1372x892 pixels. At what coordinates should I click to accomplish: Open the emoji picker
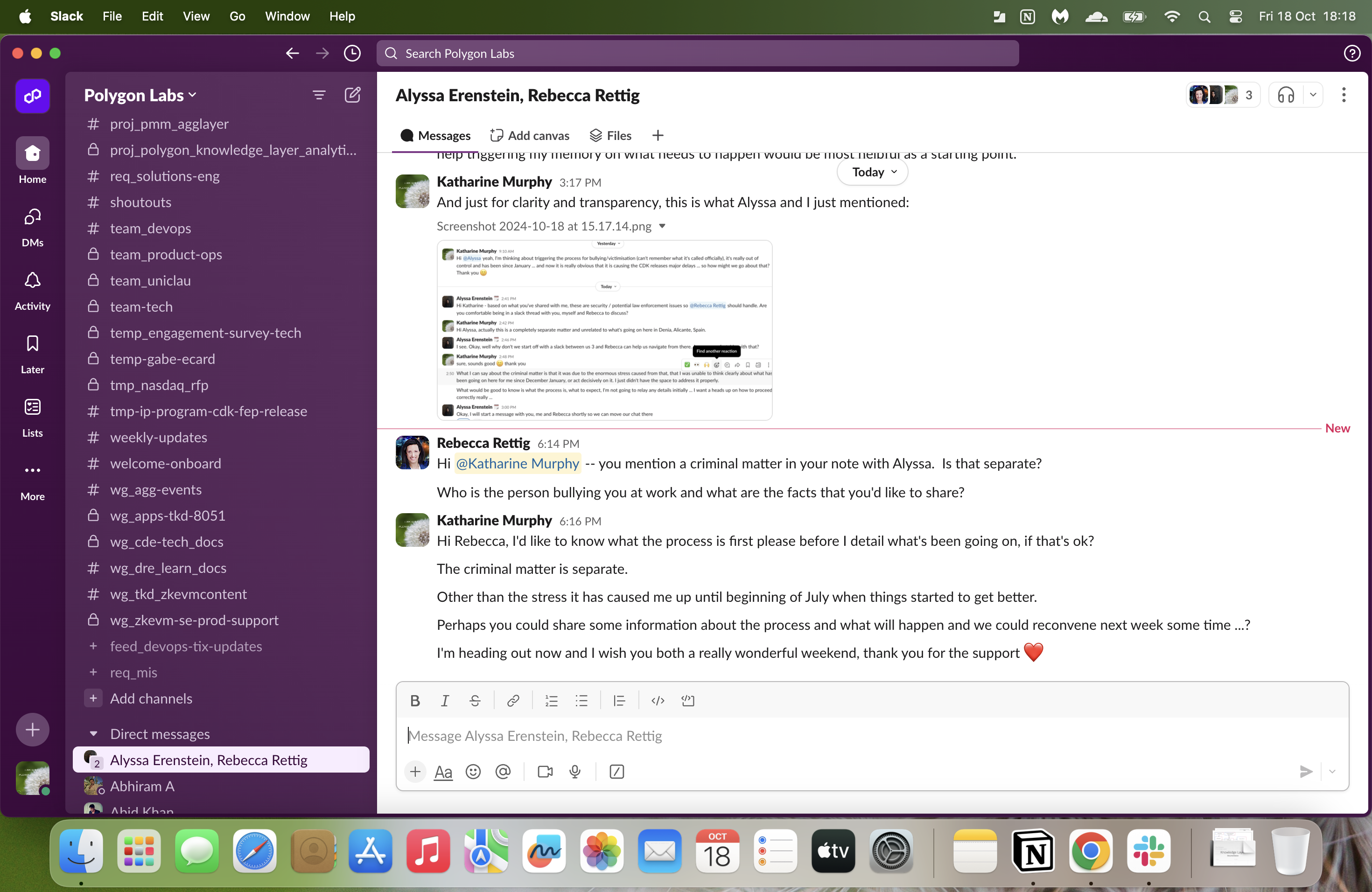(473, 772)
